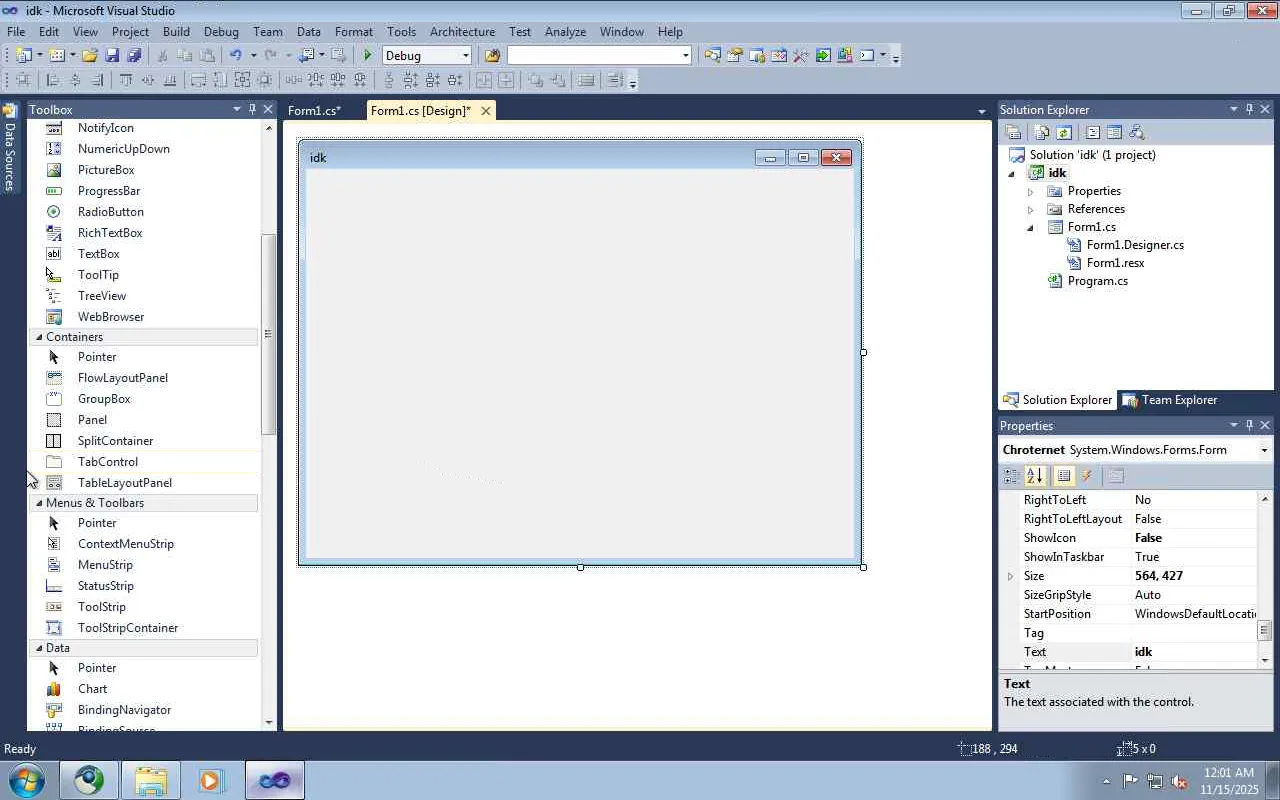This screenshot has height=800, width=1280.
Task: Collapse the Menus & Toolbars group
Action: pyautogui.click(x=39, y=503)
